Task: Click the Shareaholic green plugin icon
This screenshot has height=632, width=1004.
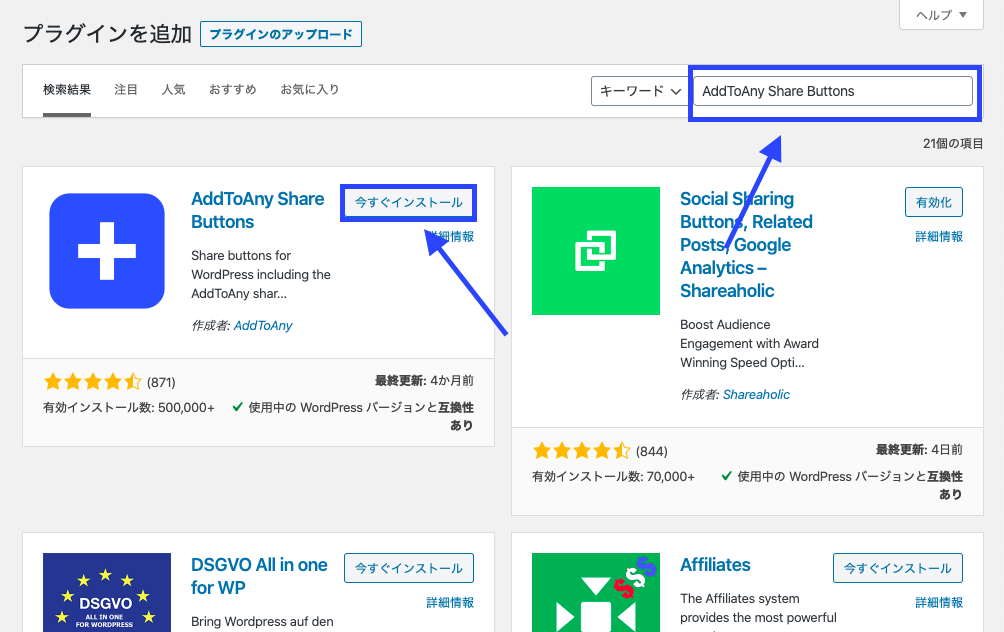Action: 595,251
